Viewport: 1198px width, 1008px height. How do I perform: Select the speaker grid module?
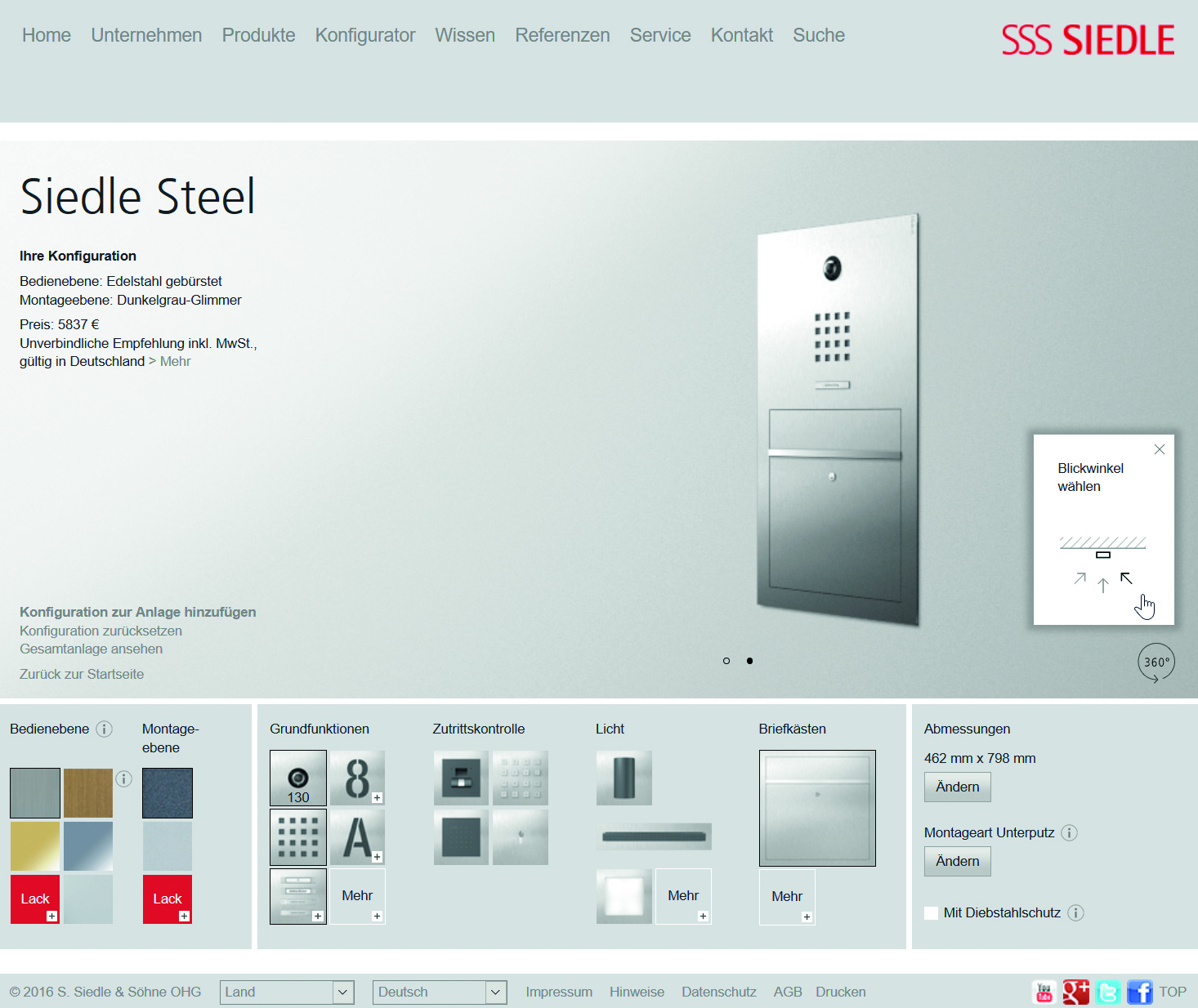tap(298, 837)
